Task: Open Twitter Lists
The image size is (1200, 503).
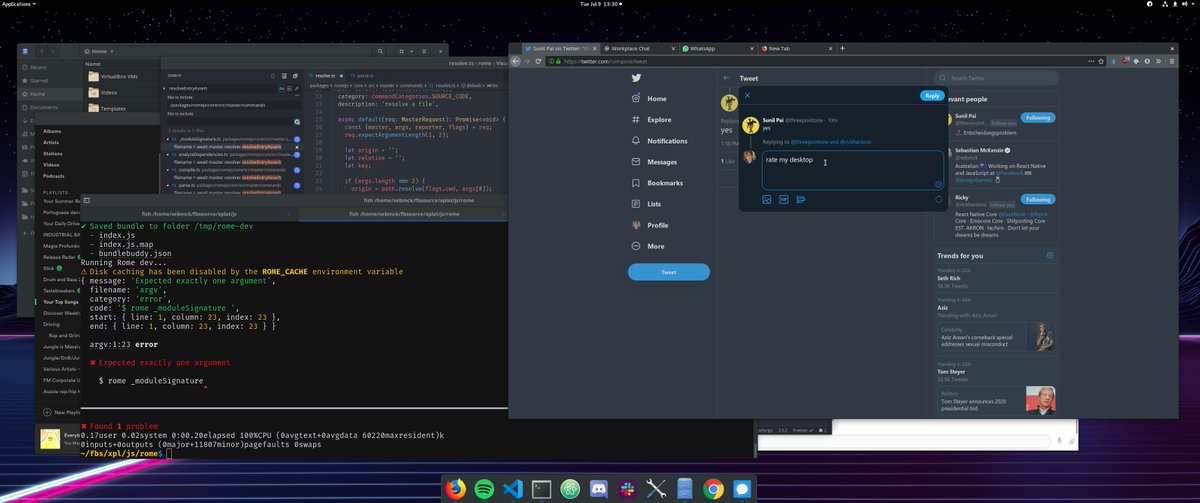Action: [647, 204]
